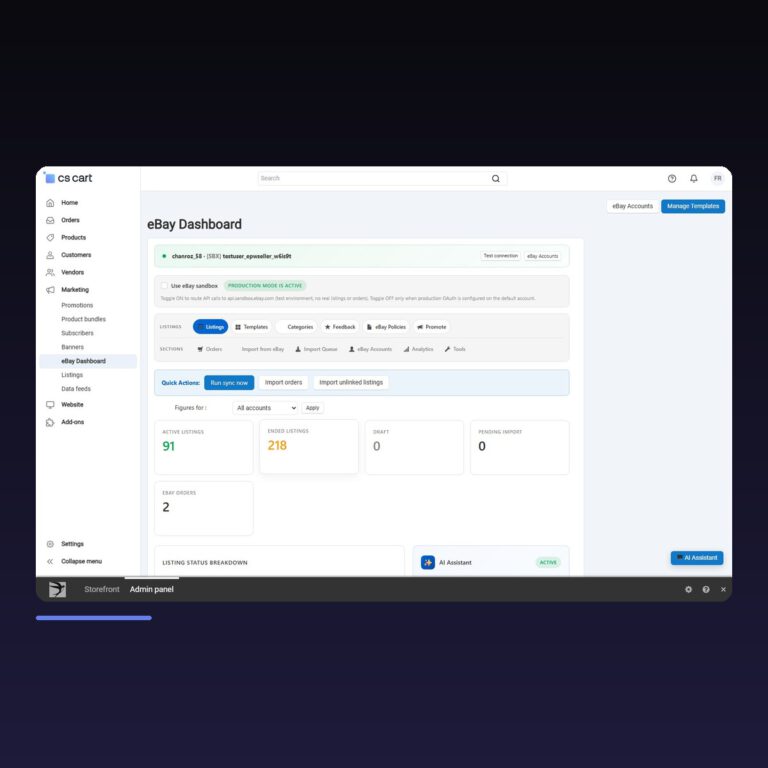
Task: Click the Vendors people icon
Action: click(x=50, y=272)
